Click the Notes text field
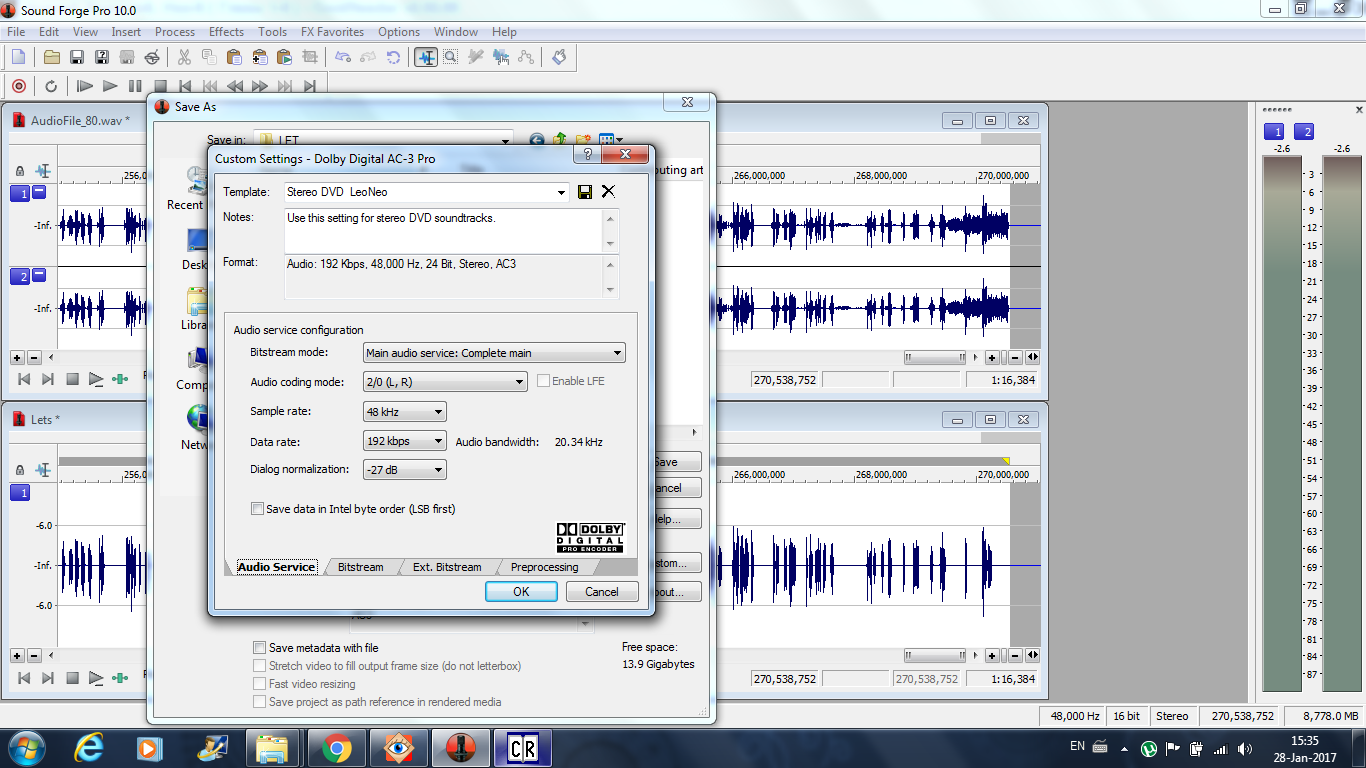The width and height of the screenshot is (1366, 768). [x=445, y=231]
